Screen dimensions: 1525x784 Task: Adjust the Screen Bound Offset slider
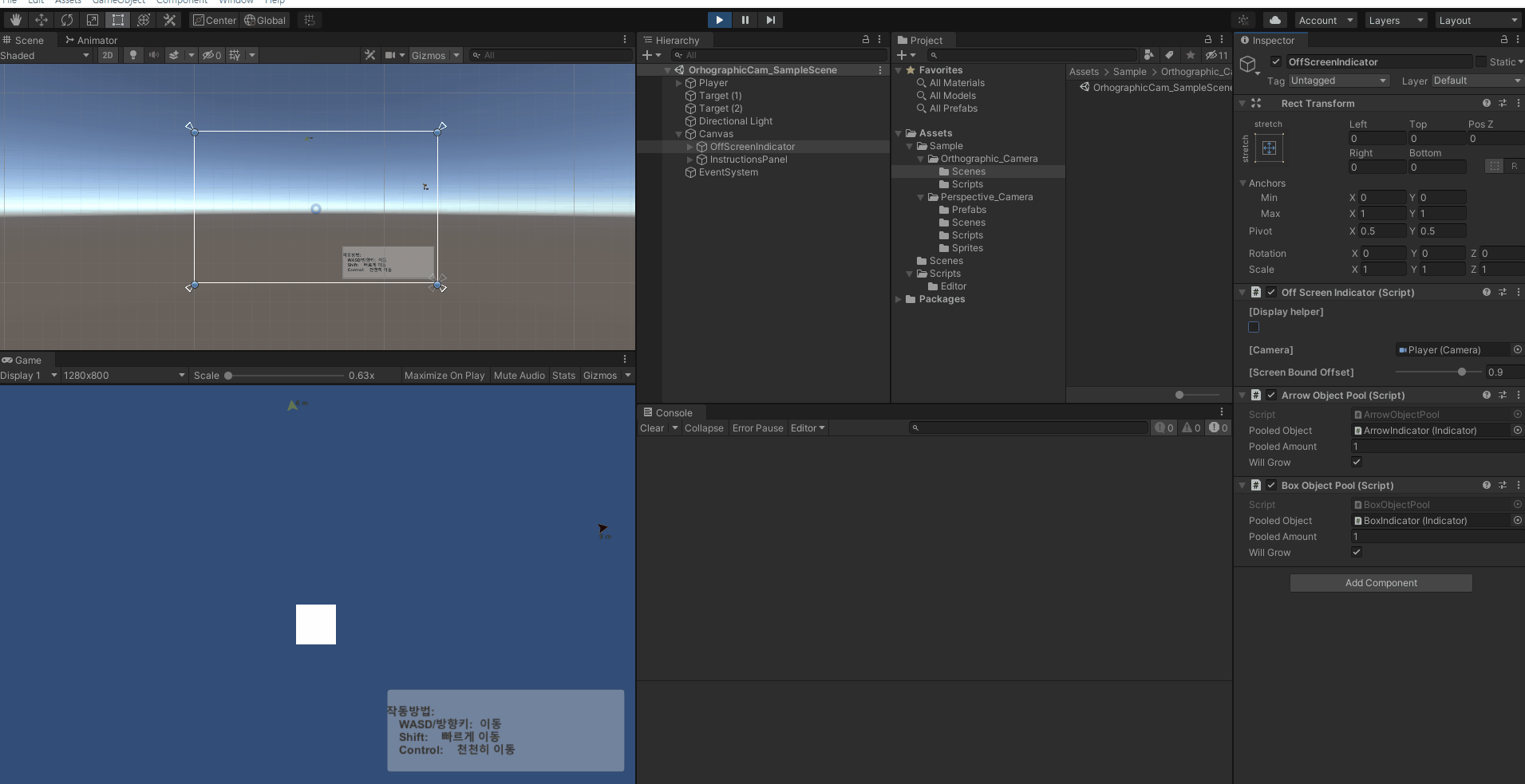click(x=1462, y=372)
